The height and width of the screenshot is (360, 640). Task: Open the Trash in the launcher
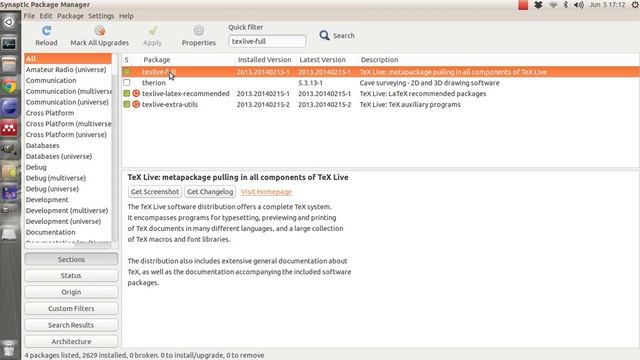pyautogui.click(x=9, y=348)
